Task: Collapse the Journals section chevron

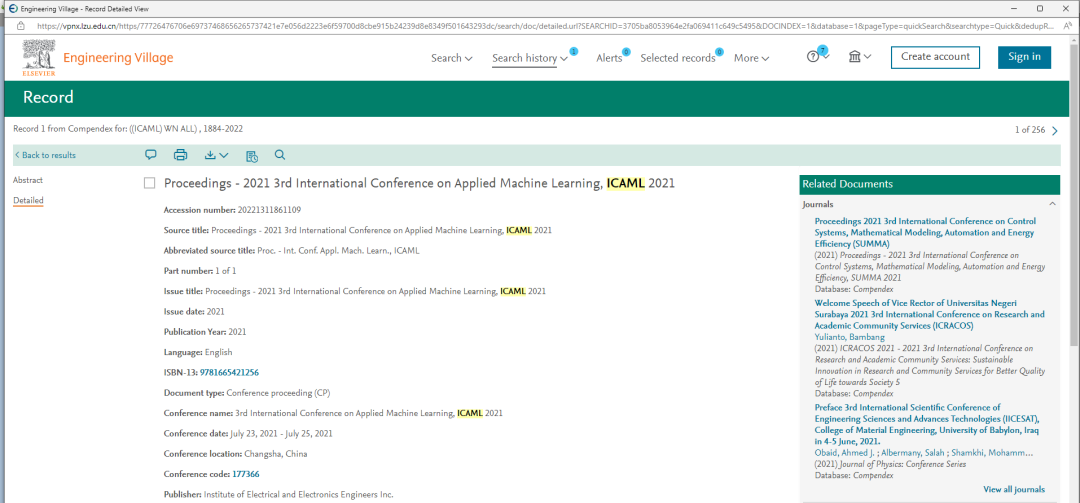Action: click(x=1052, y=204)
